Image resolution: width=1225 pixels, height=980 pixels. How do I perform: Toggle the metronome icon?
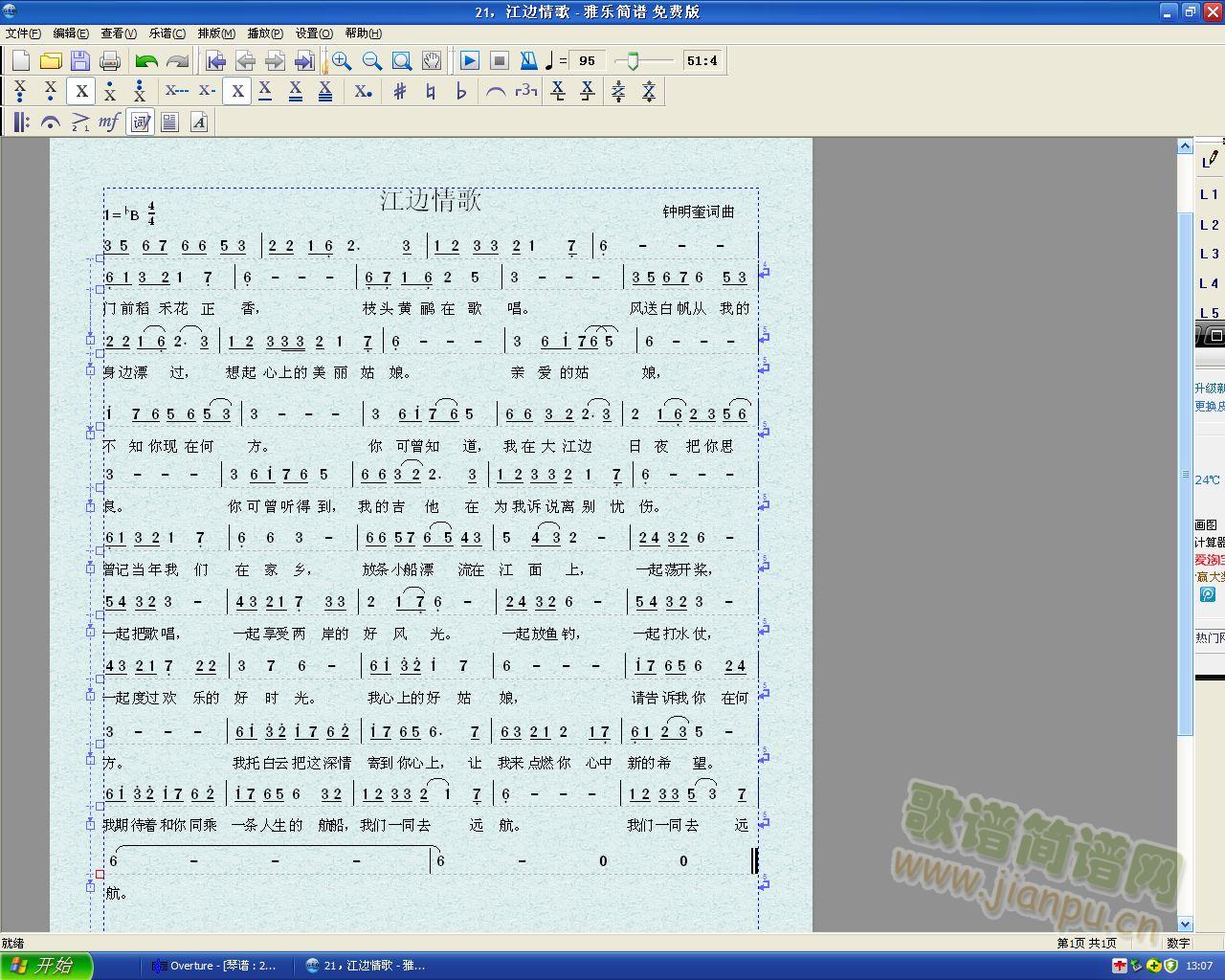(528, 61)
